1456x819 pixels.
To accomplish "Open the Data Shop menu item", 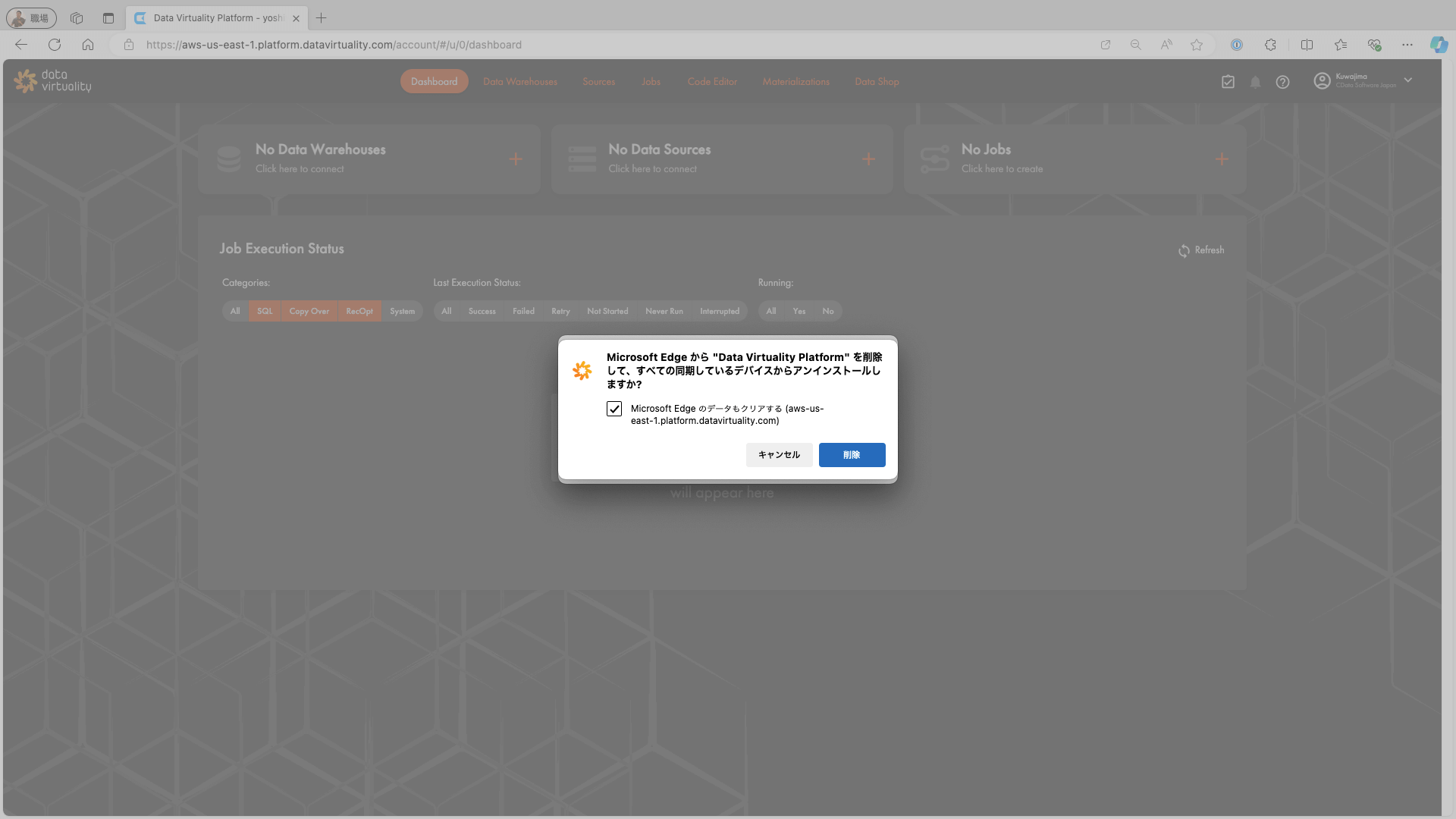I will pos(877,82).
